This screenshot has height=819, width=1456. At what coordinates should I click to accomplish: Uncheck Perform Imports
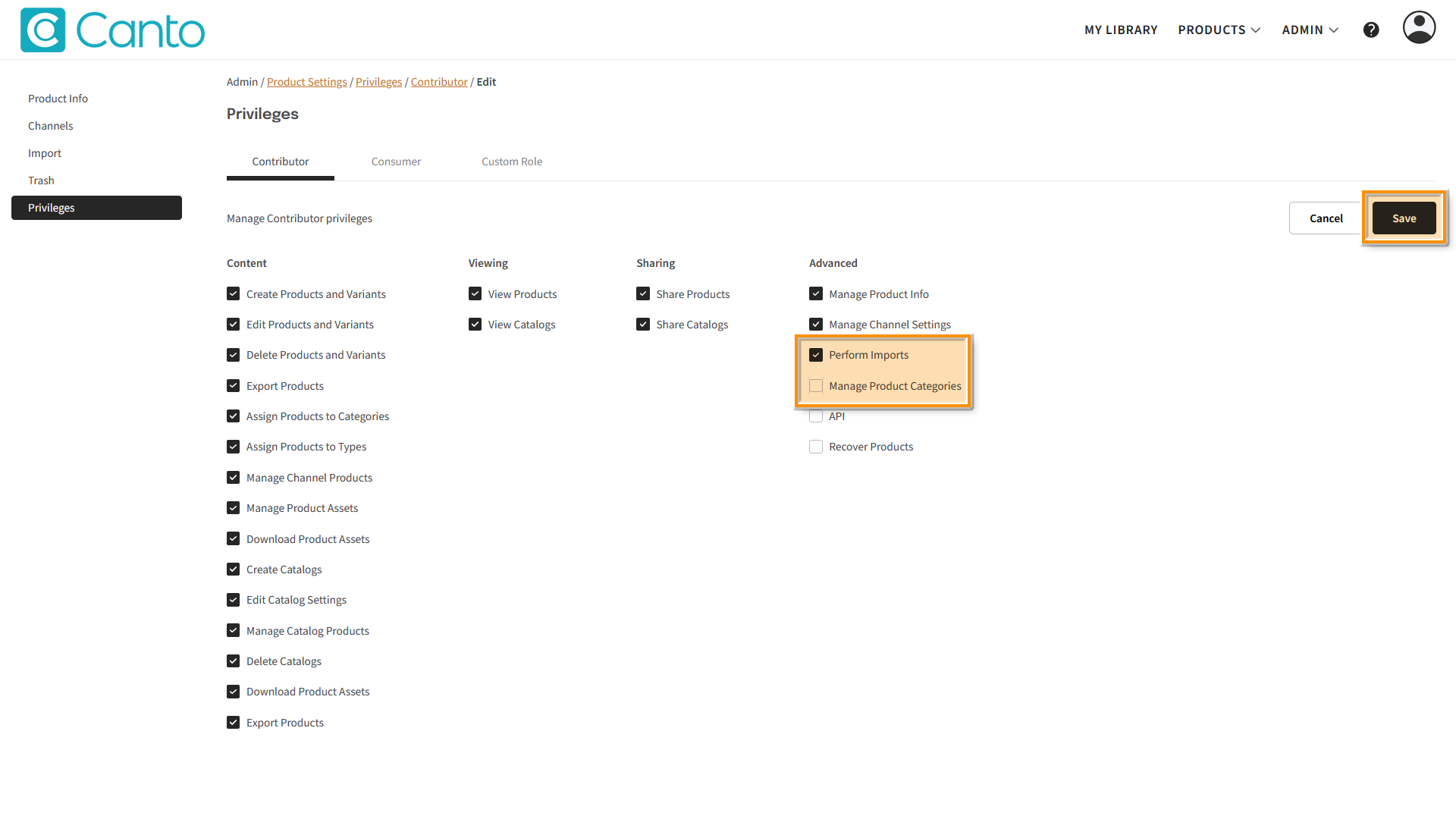point(816,355)
